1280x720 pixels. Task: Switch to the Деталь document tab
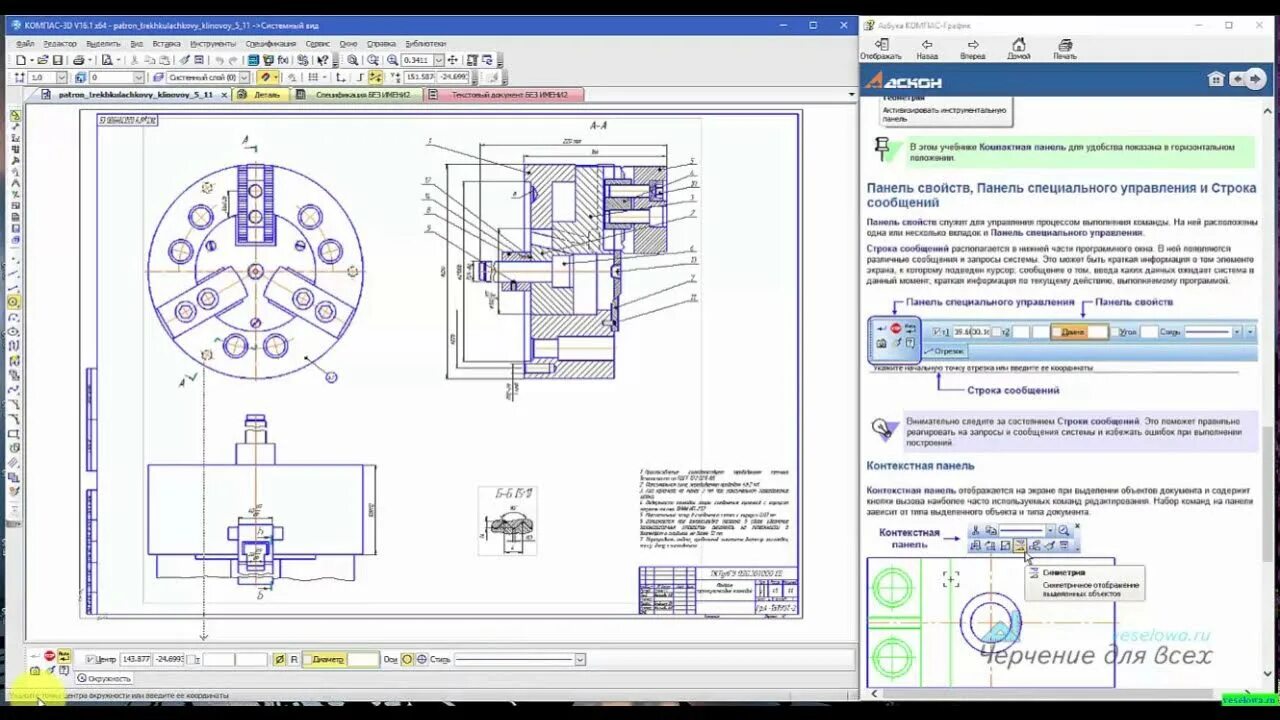click(261, 95)
